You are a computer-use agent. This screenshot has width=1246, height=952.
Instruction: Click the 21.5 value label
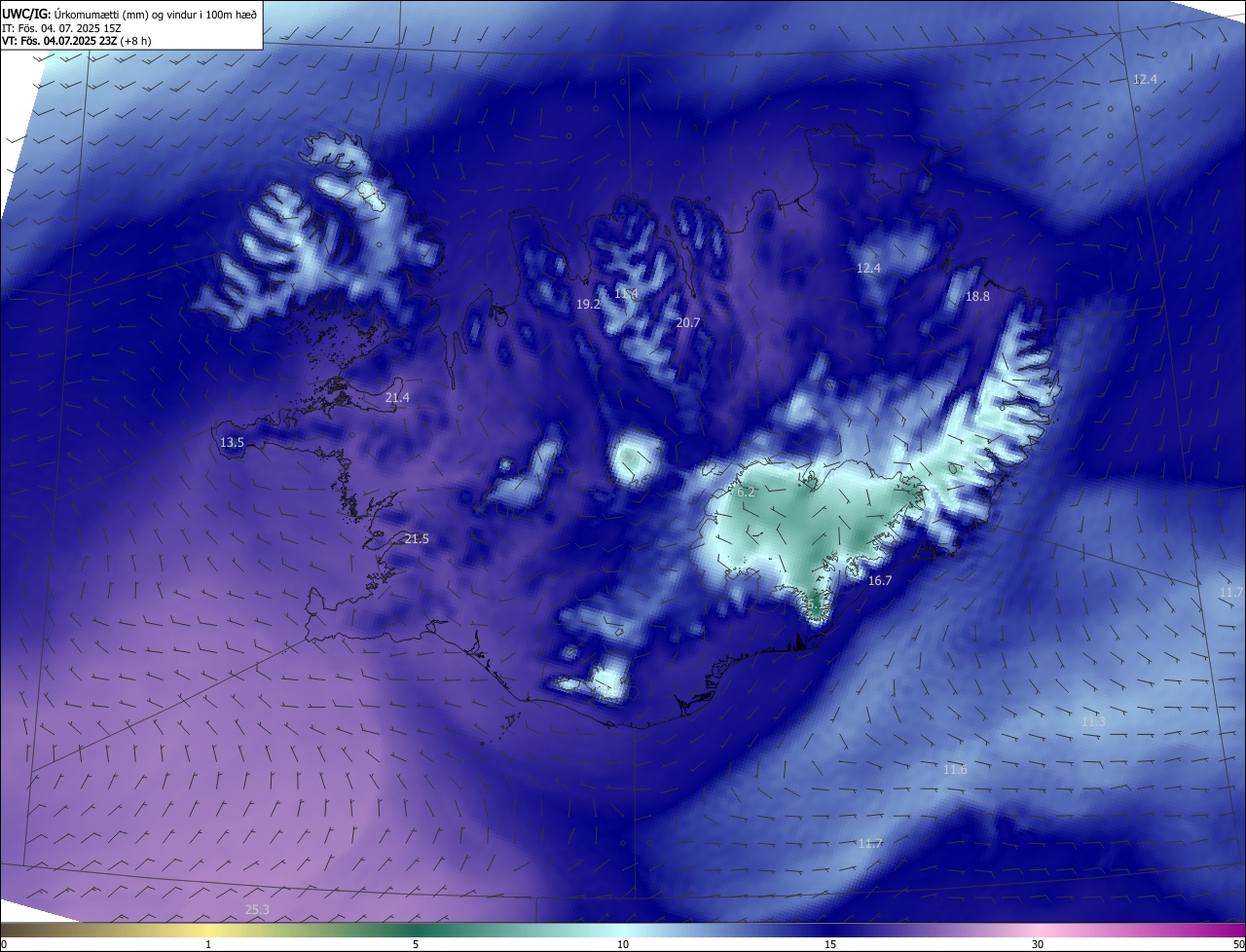point(417,539)
